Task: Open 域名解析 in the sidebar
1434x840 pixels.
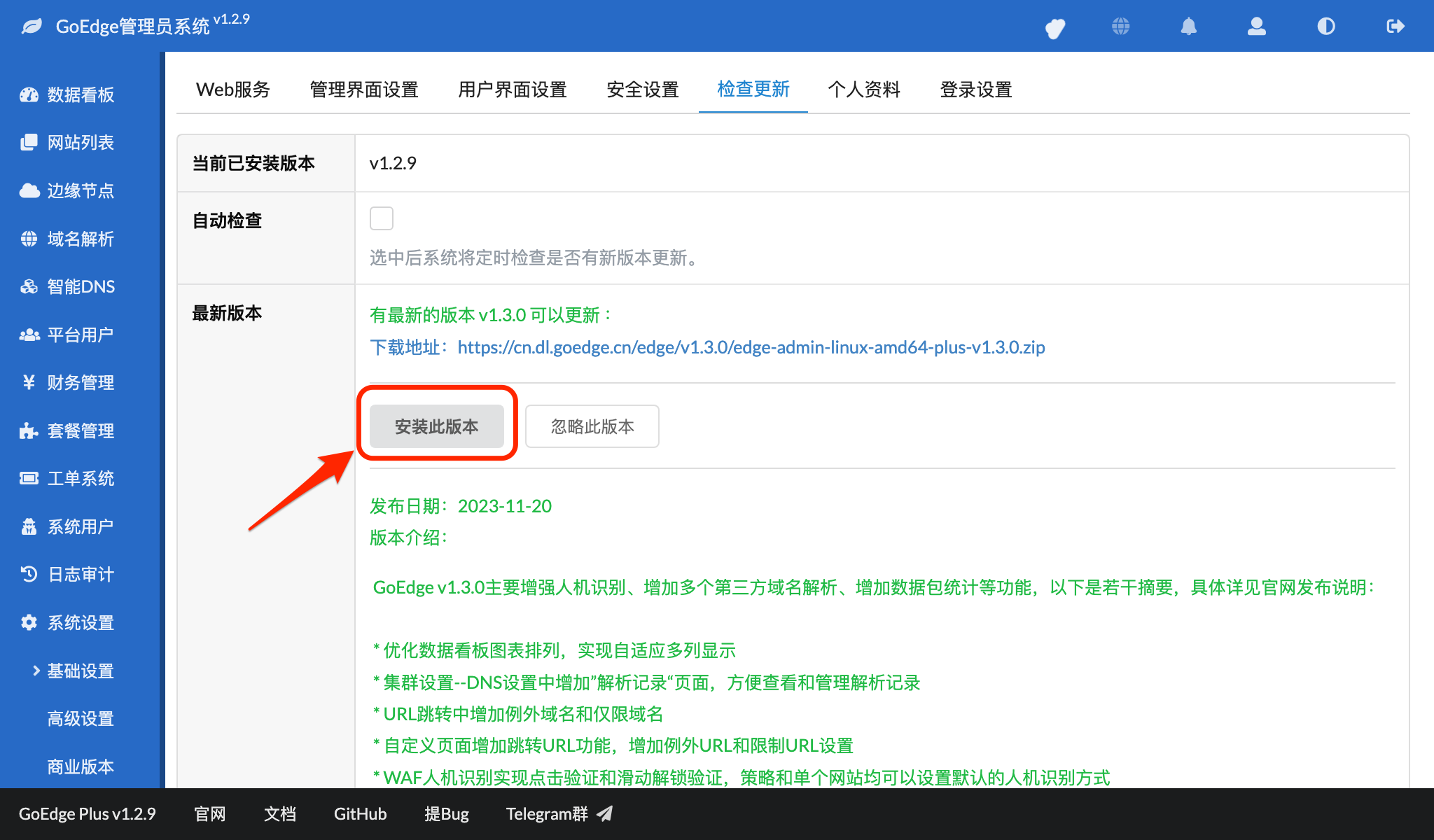Action: (80, 239)
